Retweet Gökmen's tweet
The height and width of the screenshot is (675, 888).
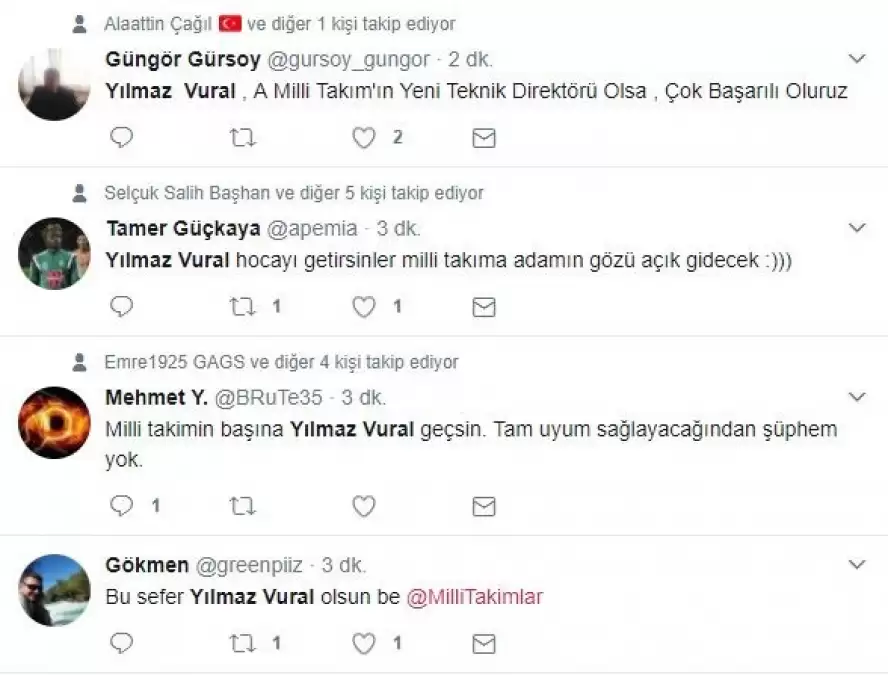[242, 643]
